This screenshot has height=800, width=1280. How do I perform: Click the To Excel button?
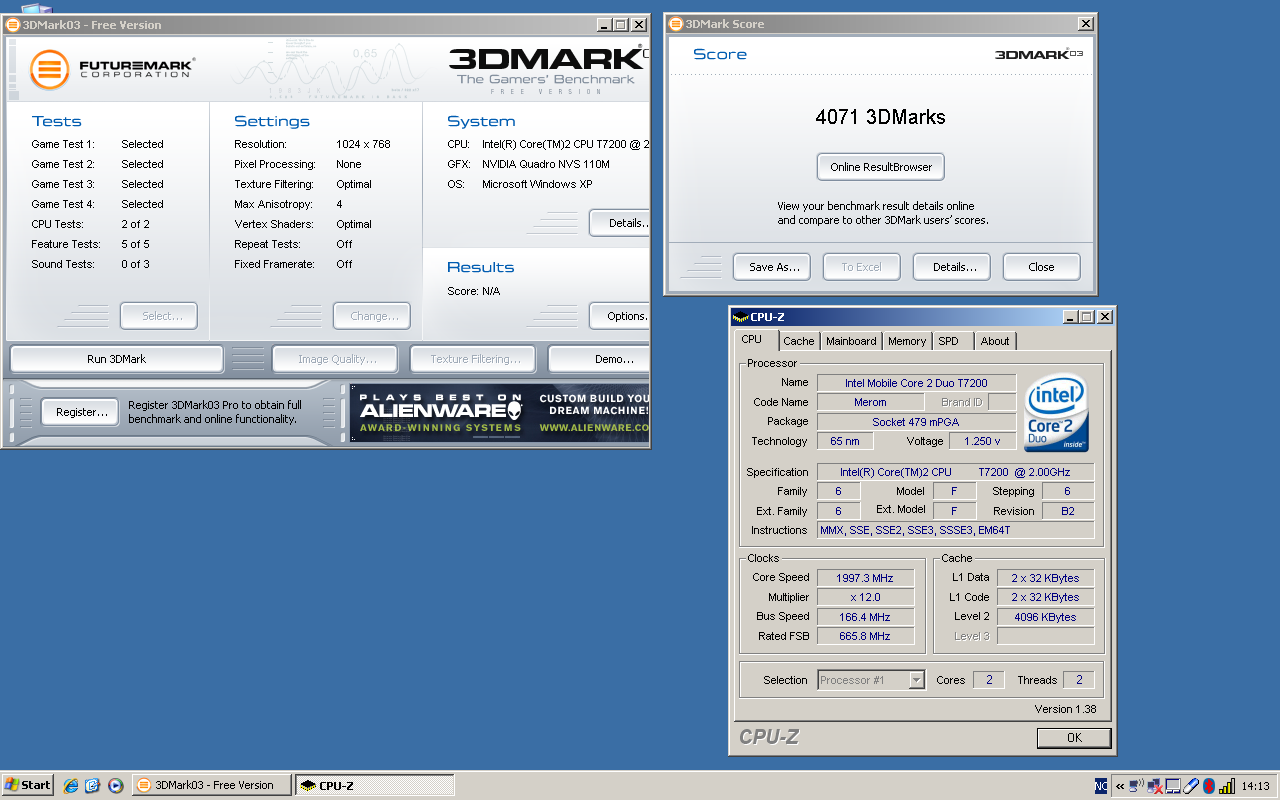point(861,267)
